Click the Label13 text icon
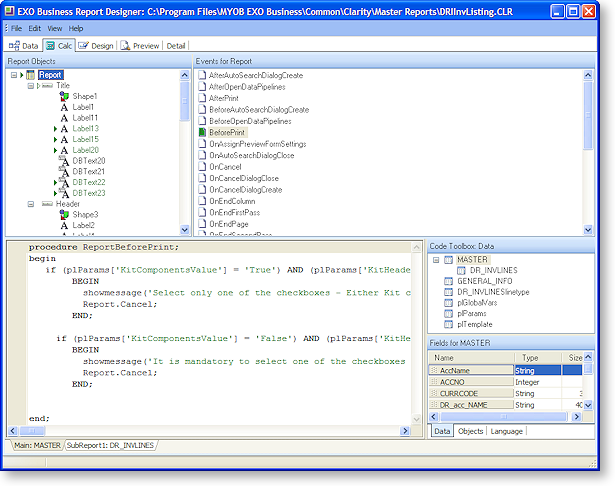This screenshot has width=615, height=486. click(63, 129)
